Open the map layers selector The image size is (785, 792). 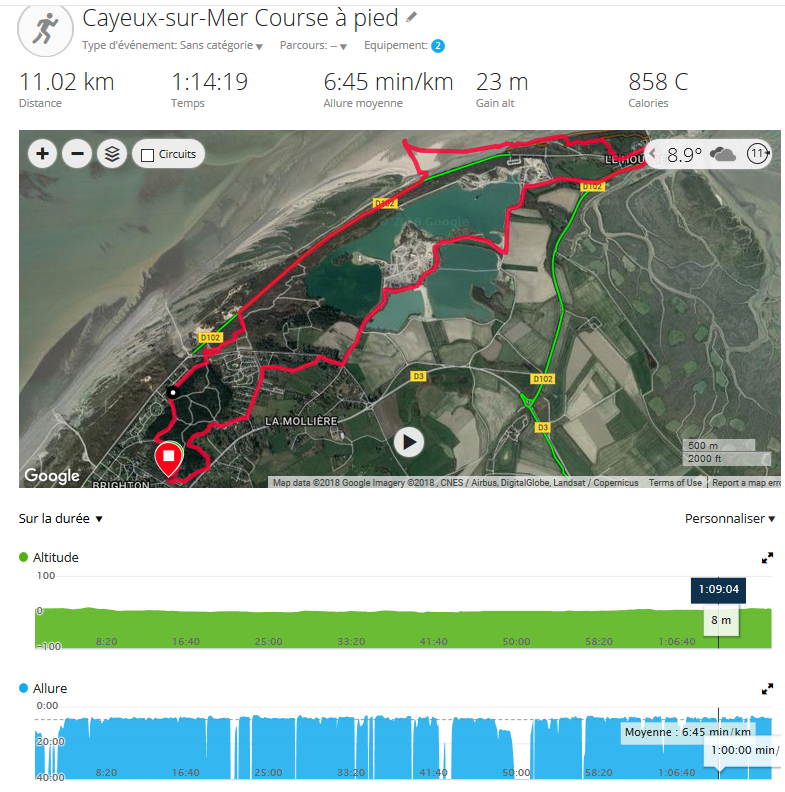coord(112,154)
